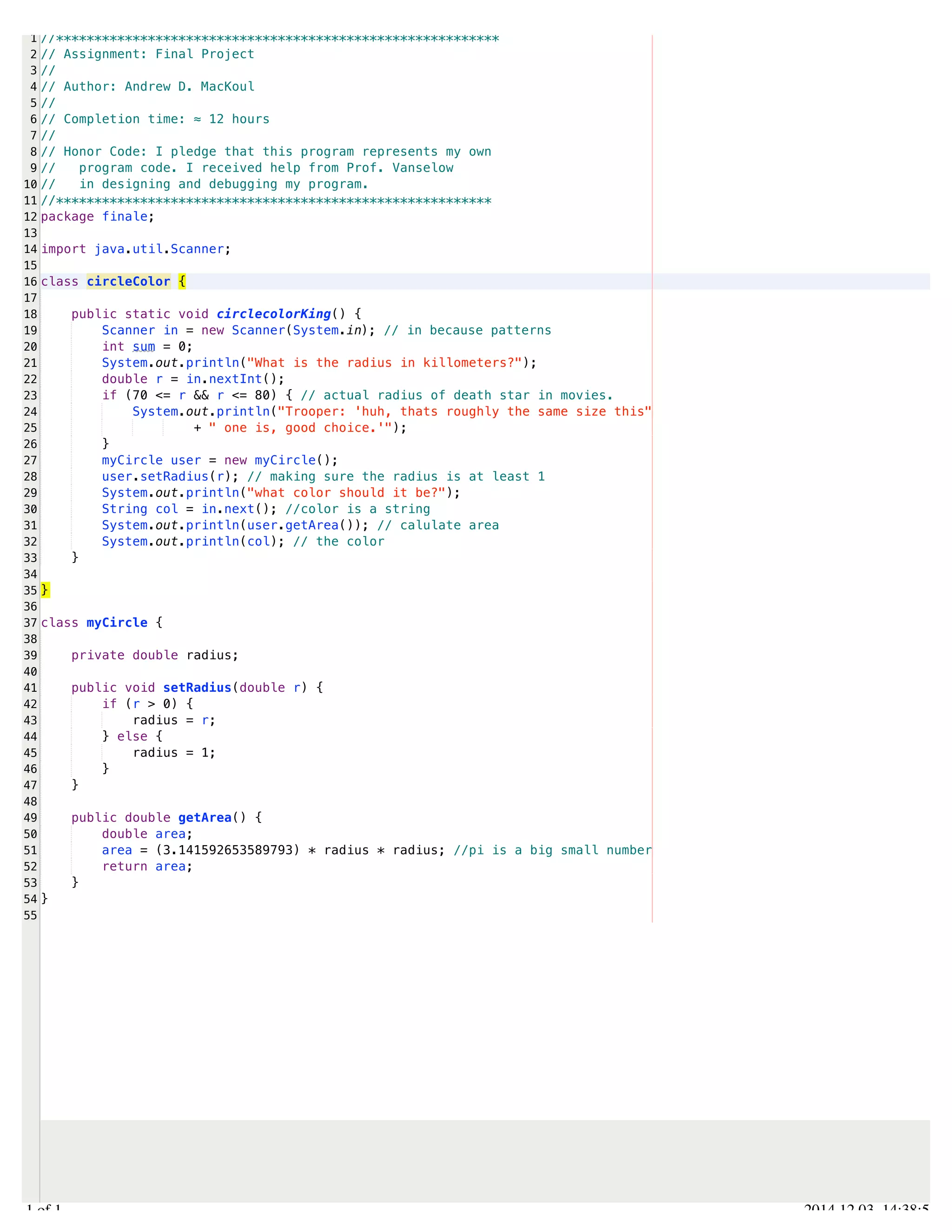
Task: Click the setRadius method name
Action: pos(197,688)
